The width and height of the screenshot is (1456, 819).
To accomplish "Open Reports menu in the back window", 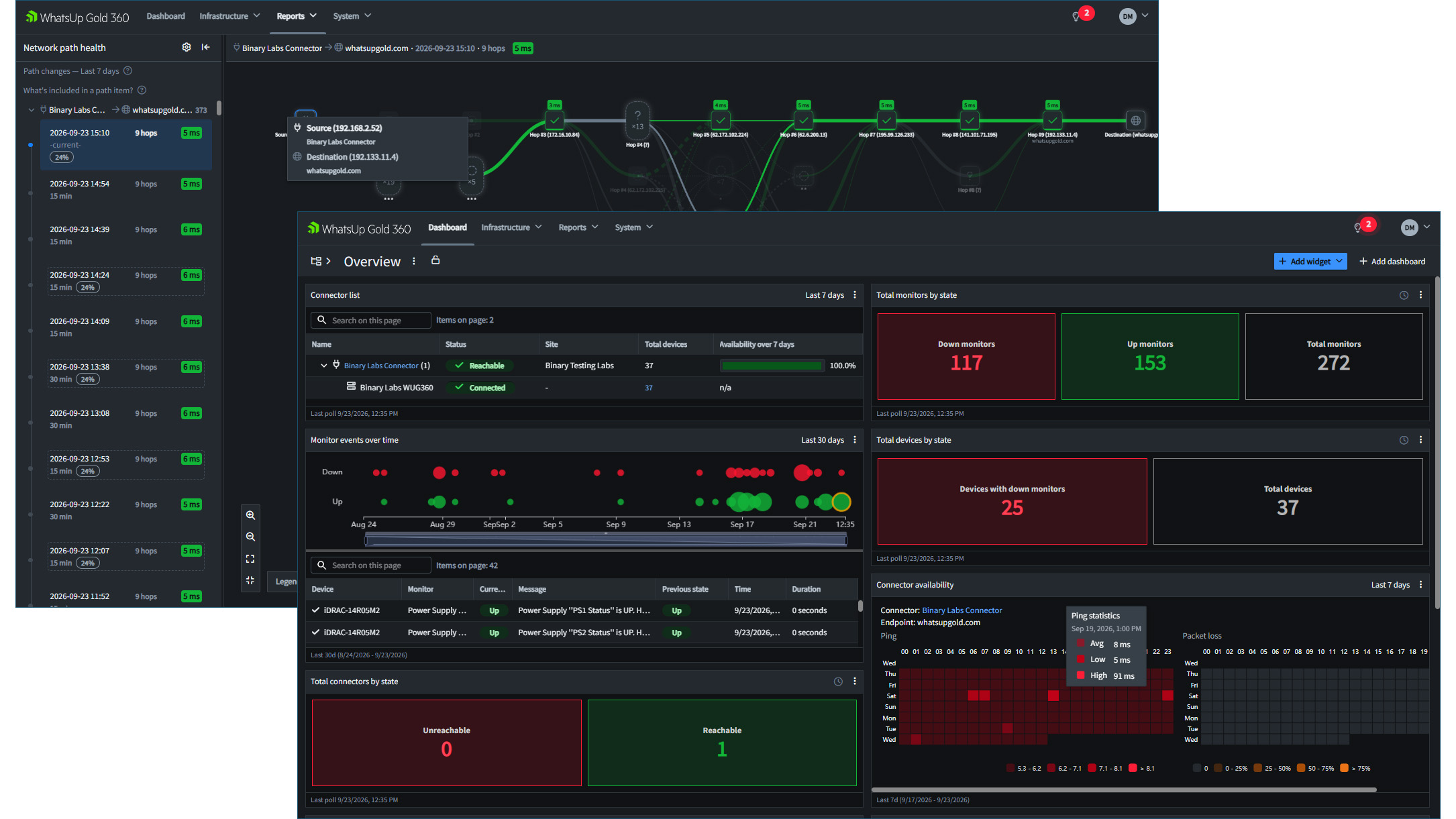I will pyautogui.click(x=297, y=16).
